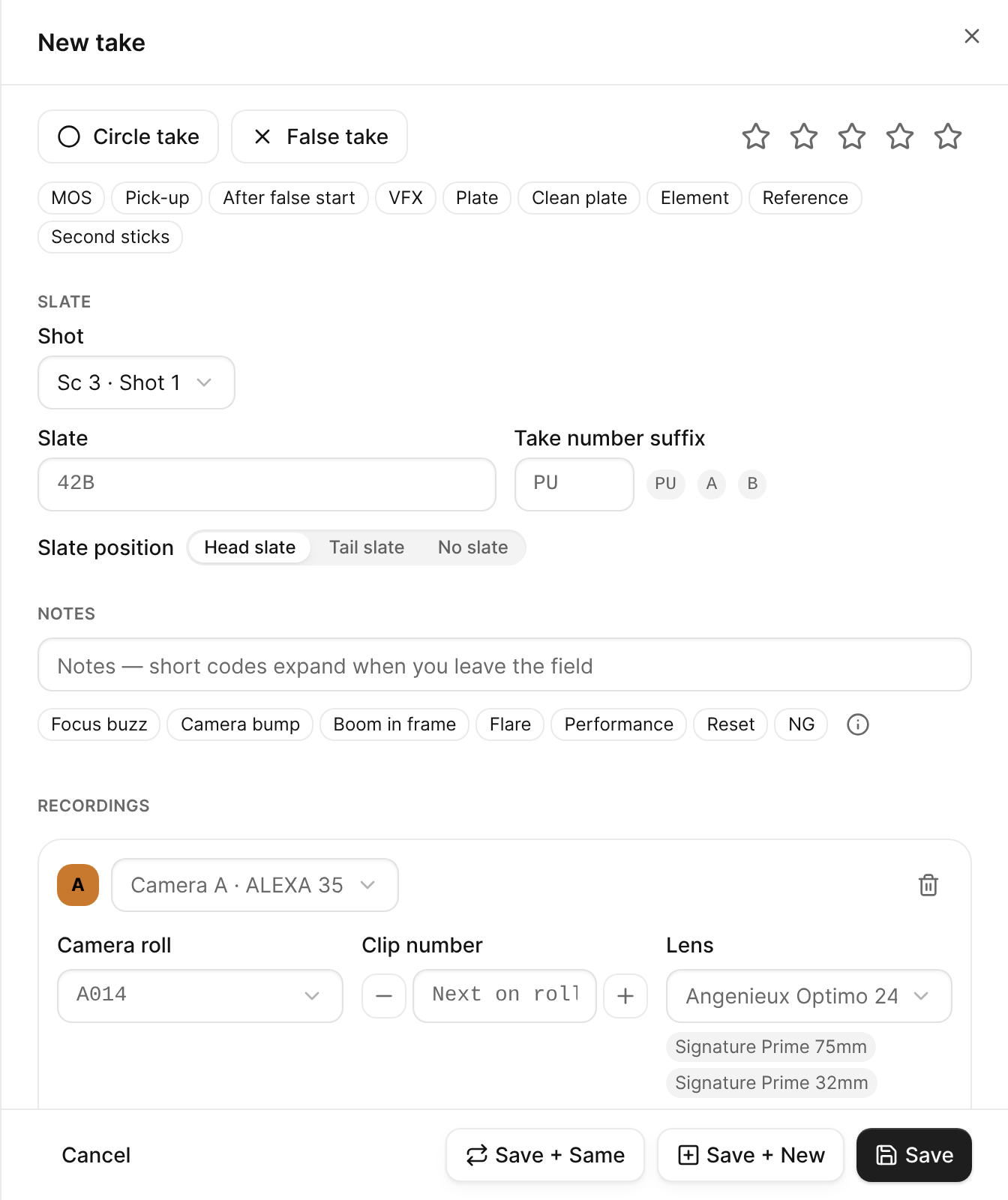Increase clip number with plus button

tap(625, 996)
